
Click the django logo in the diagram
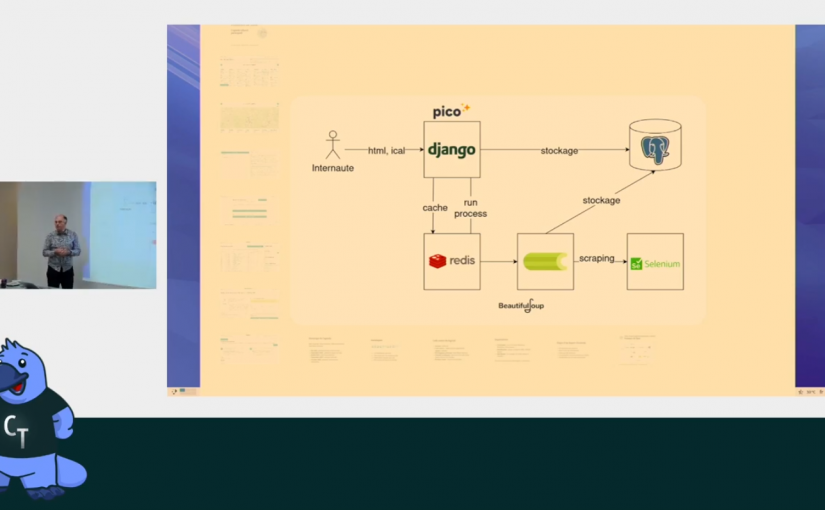pyautogui.click(x=452, y=150)
